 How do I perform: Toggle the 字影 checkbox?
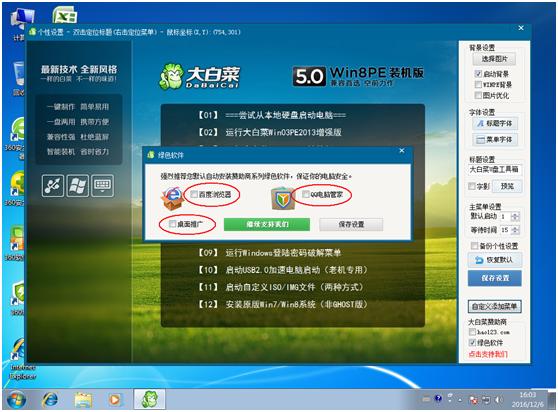tap(472, 186)
